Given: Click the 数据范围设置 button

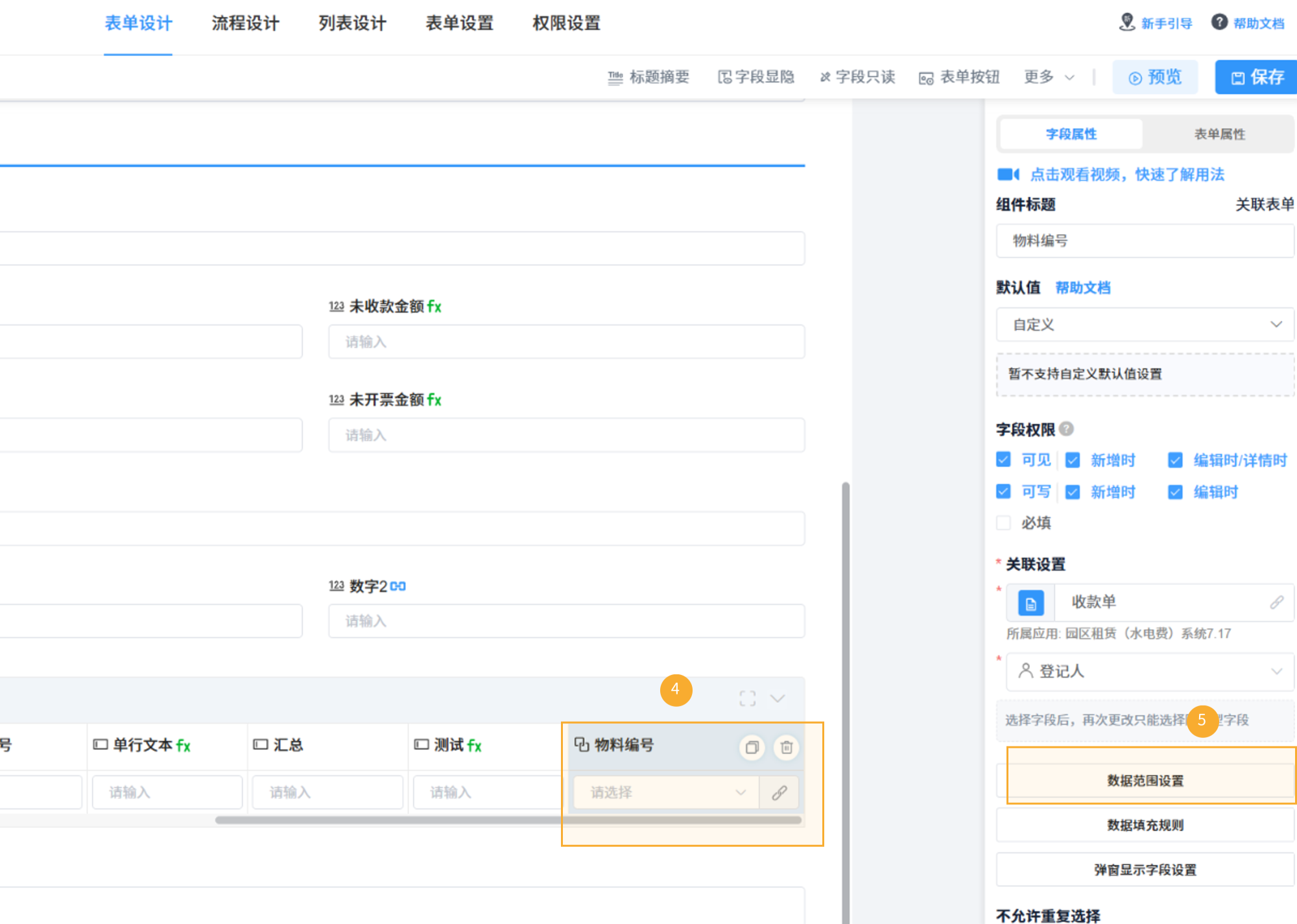Looking at the screenshot, I should (x=1145, y=780).
